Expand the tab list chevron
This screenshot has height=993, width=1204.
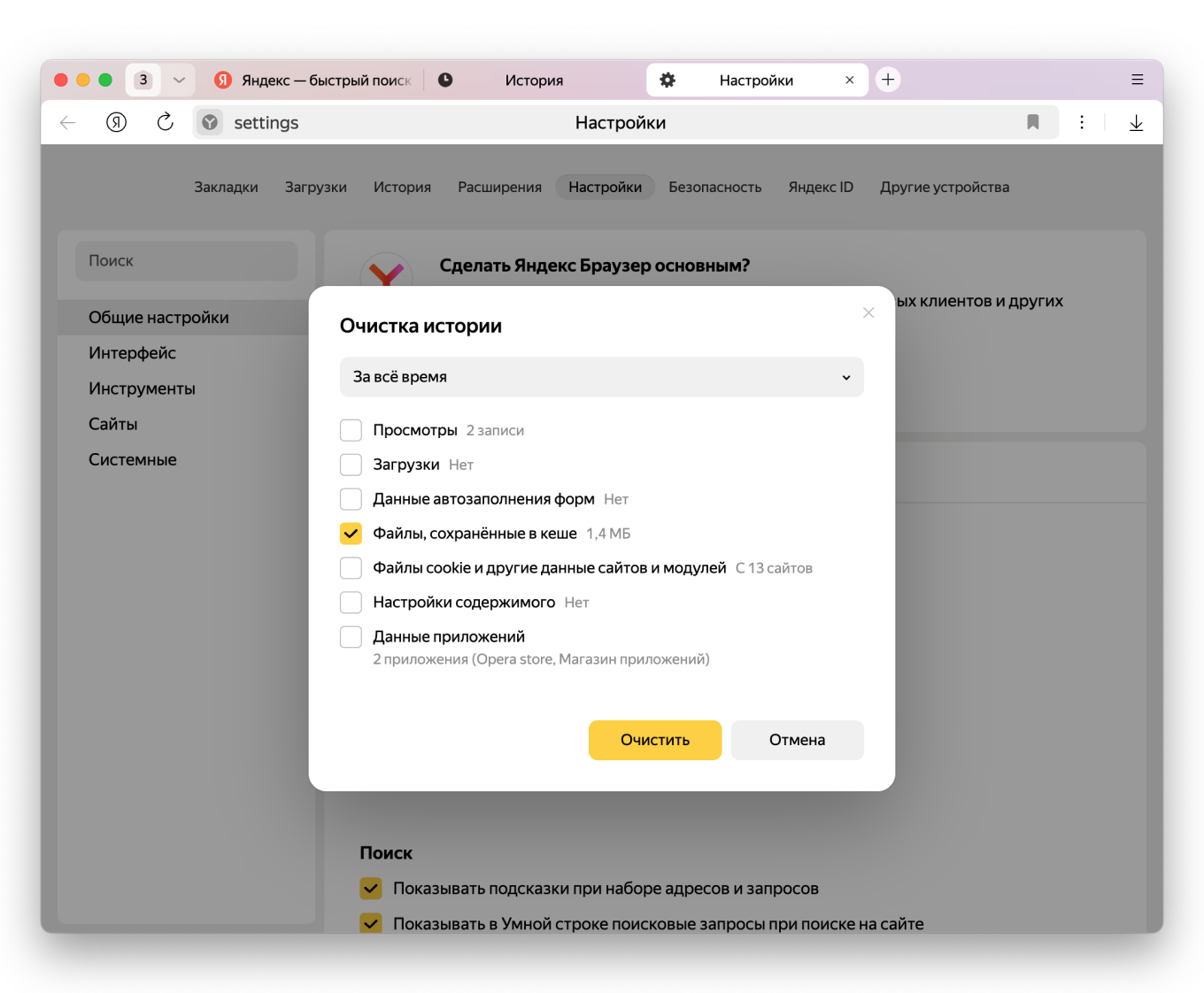tap(179, 80)
